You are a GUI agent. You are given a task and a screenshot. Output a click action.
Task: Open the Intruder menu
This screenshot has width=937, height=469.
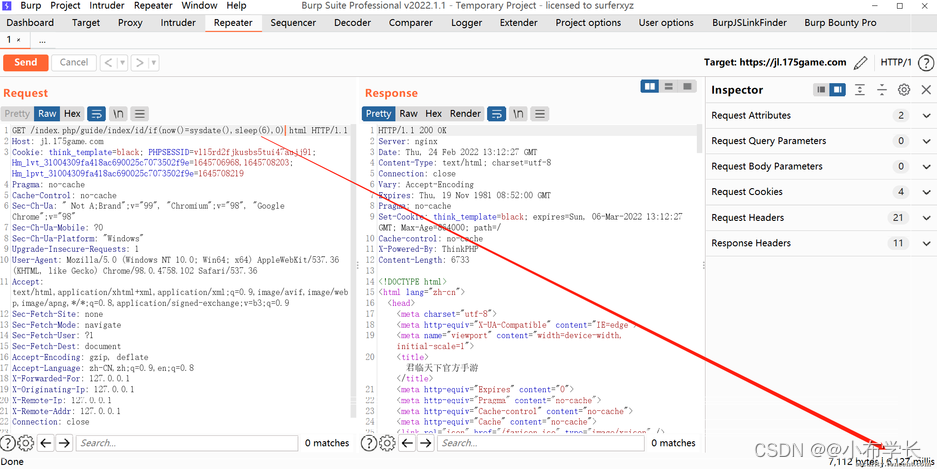pyautogui.click(x=107, y=6)
